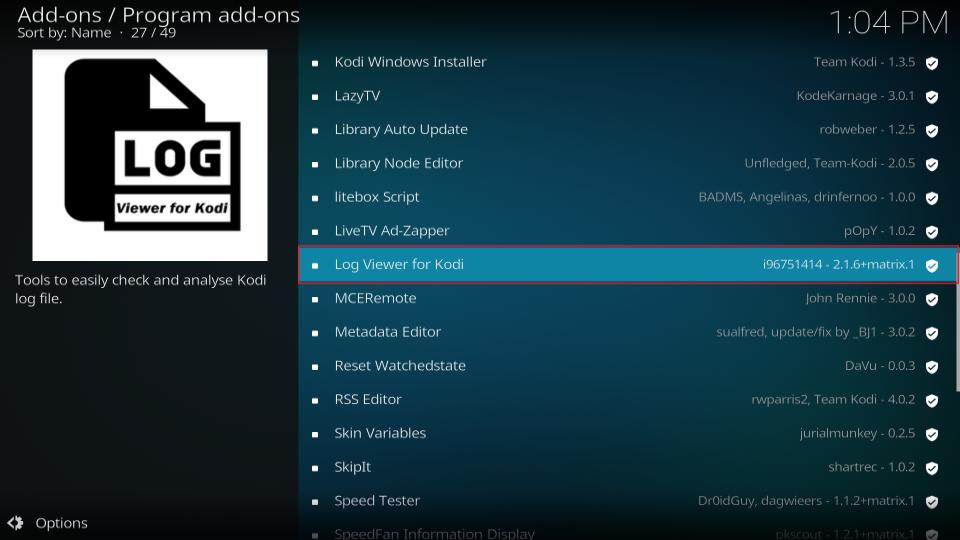This screenshot has height=540, width=960.
Task: Select Library Auto Update add-on
Action: point(628,129)
